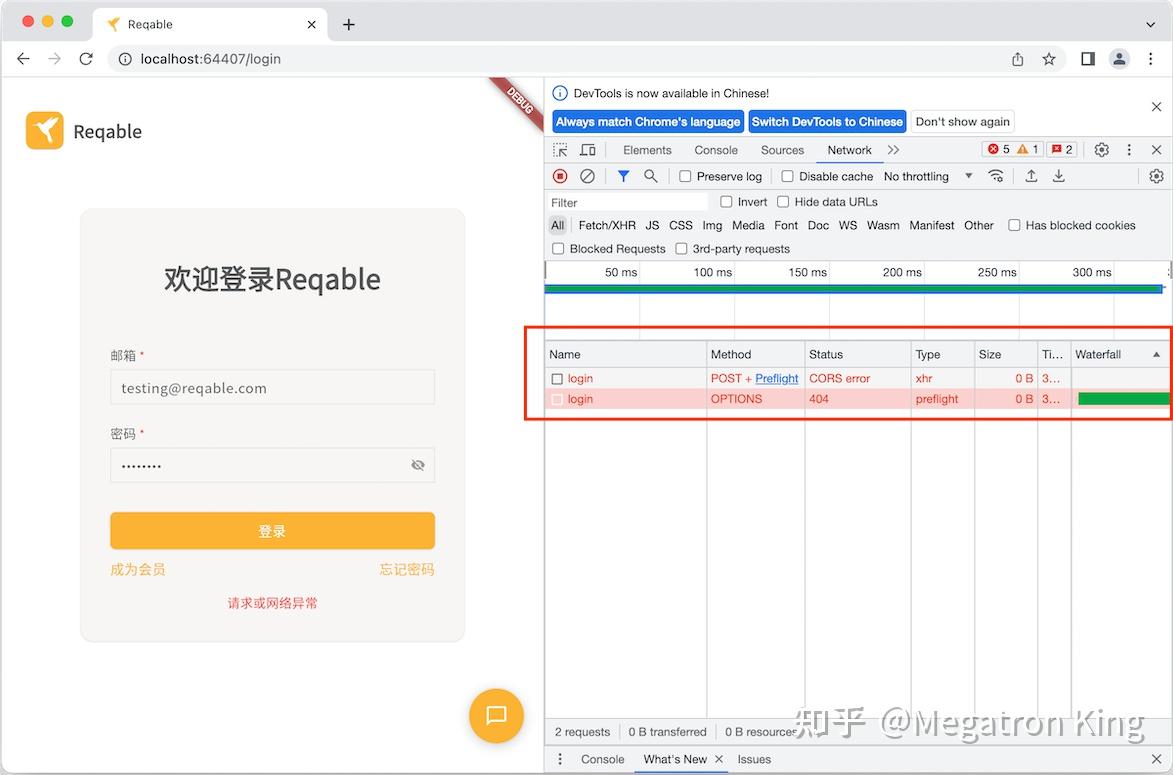Open network search with the magnifier icon
1173x775 pixels.
(x=650, y=176)
